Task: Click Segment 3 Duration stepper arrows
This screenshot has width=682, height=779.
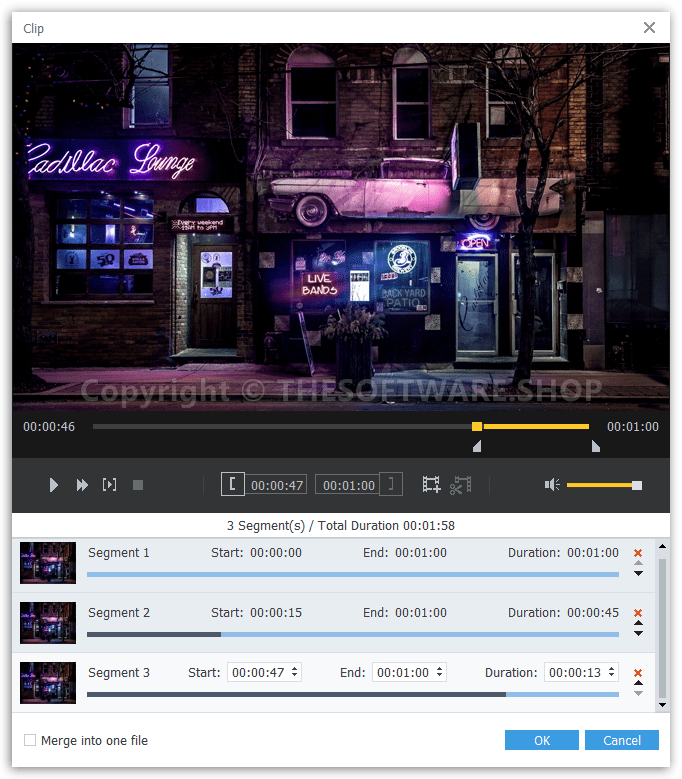Action: click(611, 673)
